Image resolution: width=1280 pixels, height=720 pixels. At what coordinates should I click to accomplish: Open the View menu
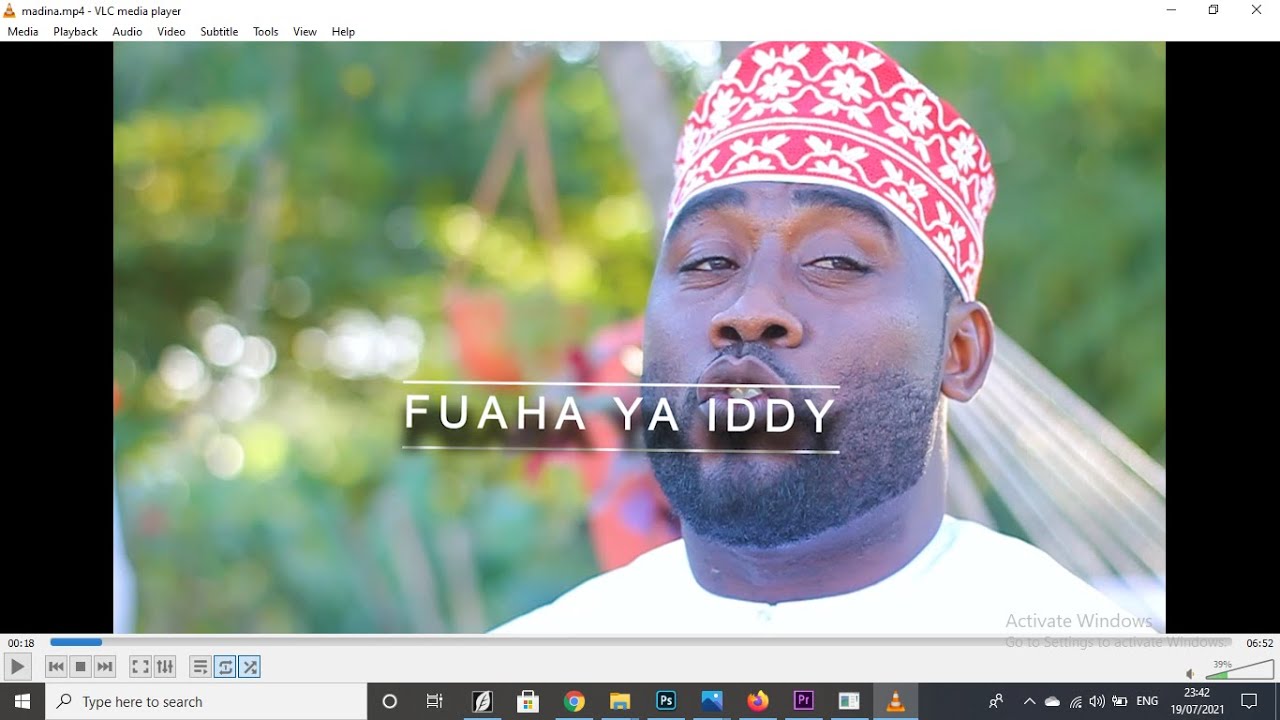(305, 32)
